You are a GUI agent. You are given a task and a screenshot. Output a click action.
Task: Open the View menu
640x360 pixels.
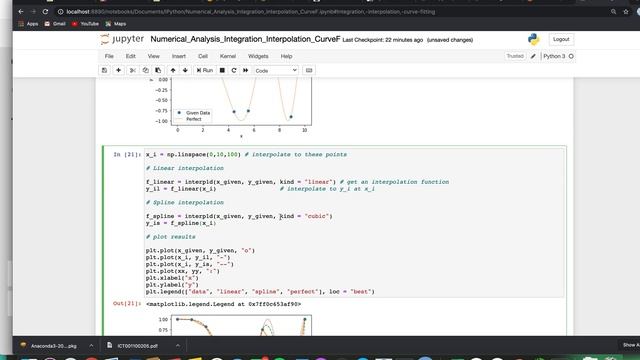[153, 56]
